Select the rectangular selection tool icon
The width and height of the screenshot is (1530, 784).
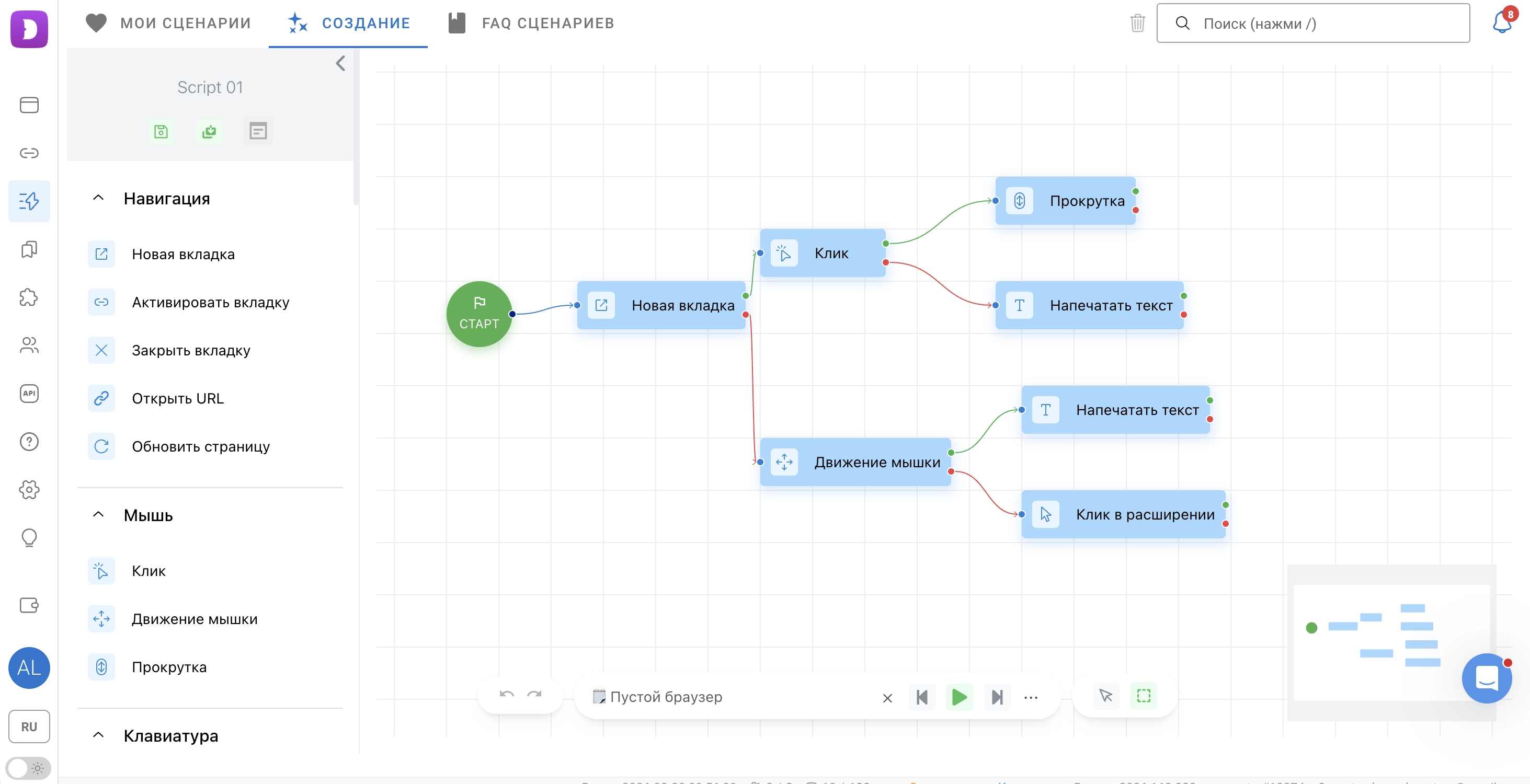point(1144,696)
